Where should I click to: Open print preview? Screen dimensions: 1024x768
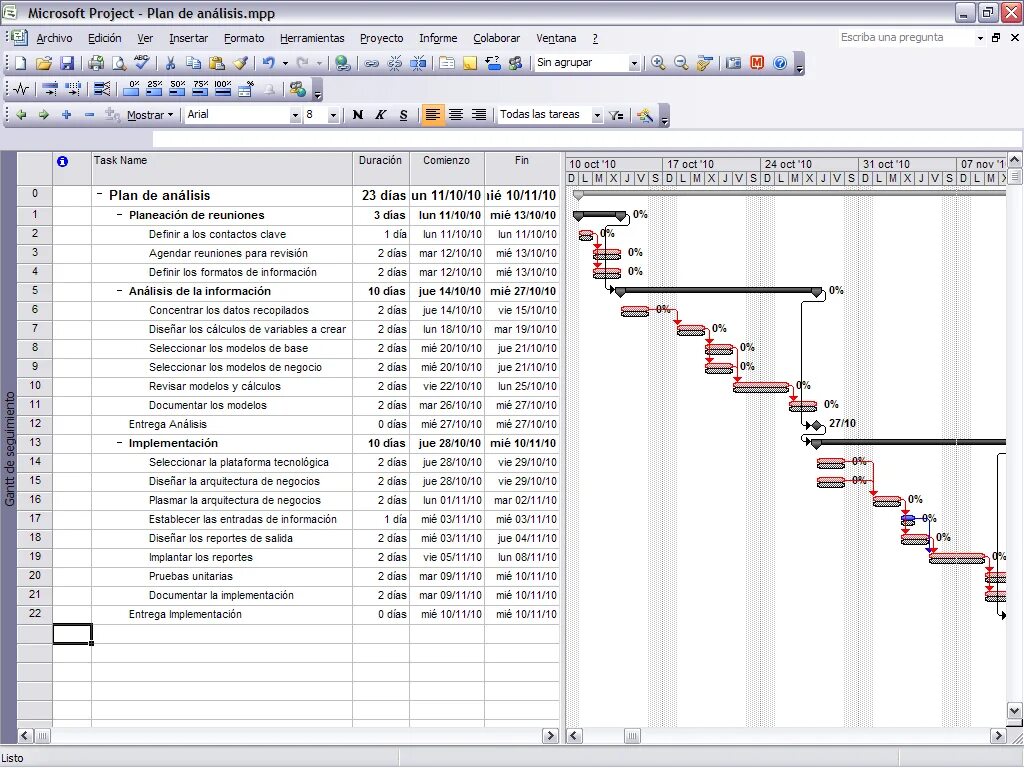tap(119, 63)
